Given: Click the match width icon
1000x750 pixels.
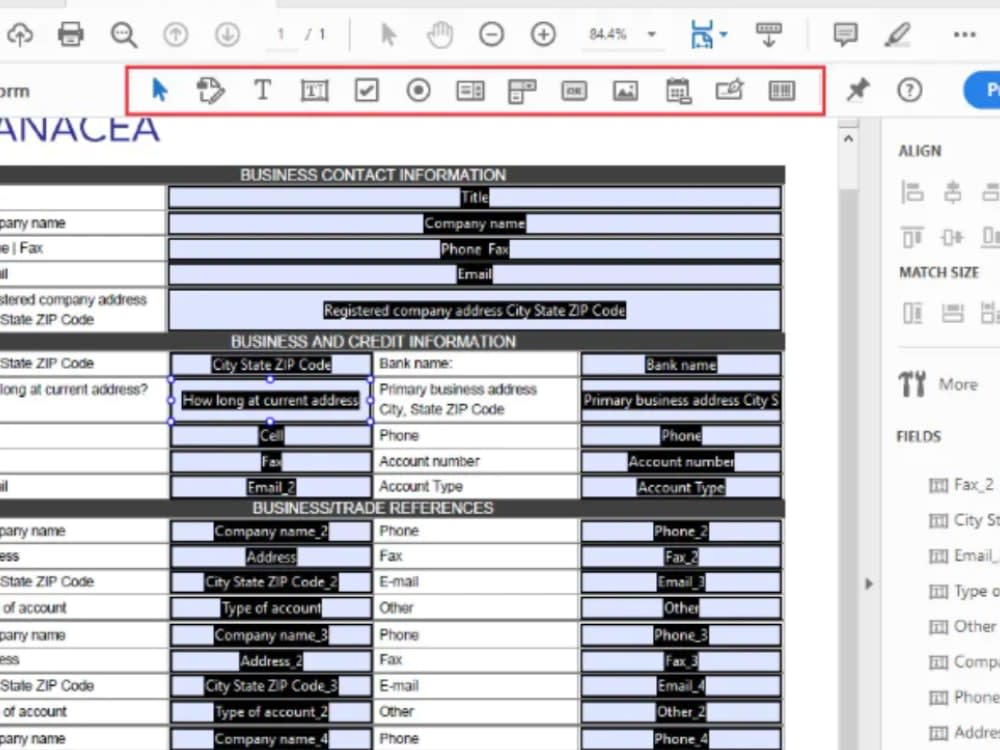Looking at the screenshot, I should pos(952,313).
